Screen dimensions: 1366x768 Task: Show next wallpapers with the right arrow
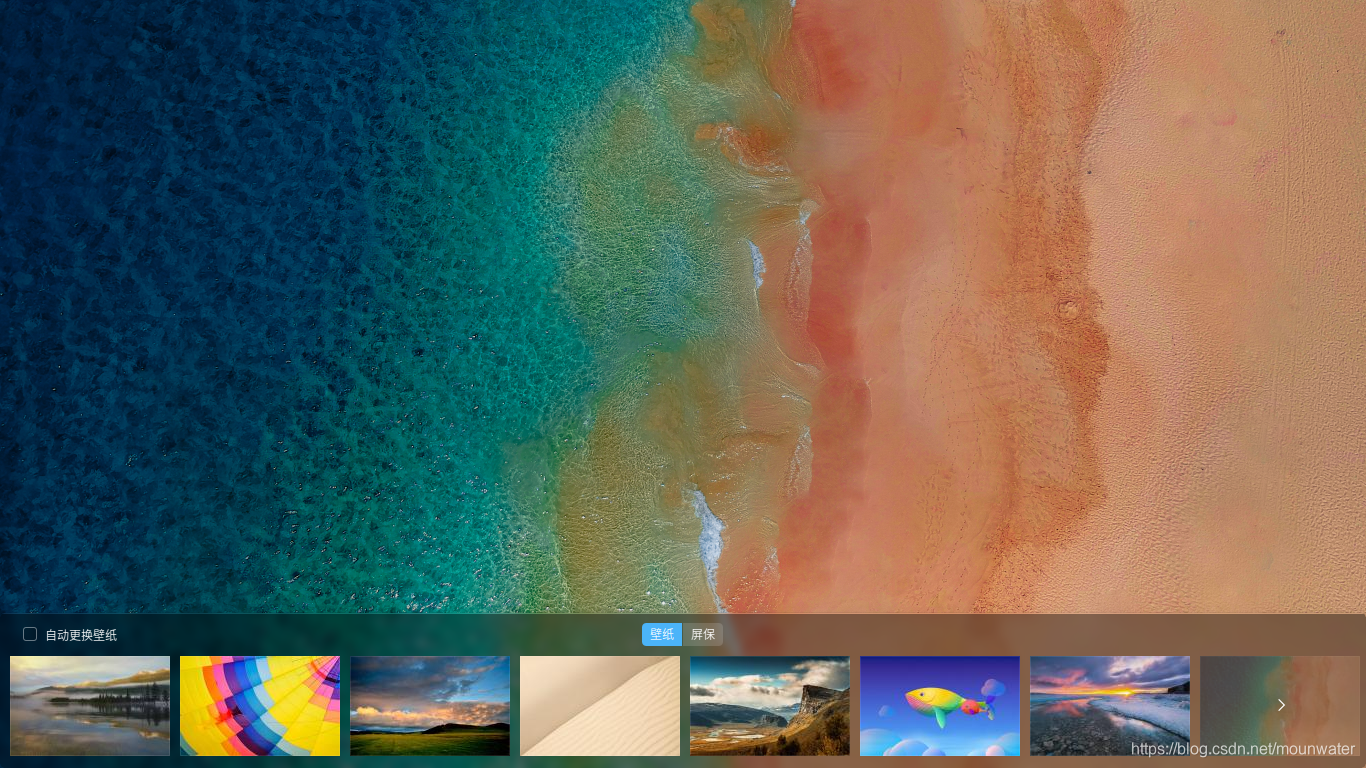[1281, 705]
